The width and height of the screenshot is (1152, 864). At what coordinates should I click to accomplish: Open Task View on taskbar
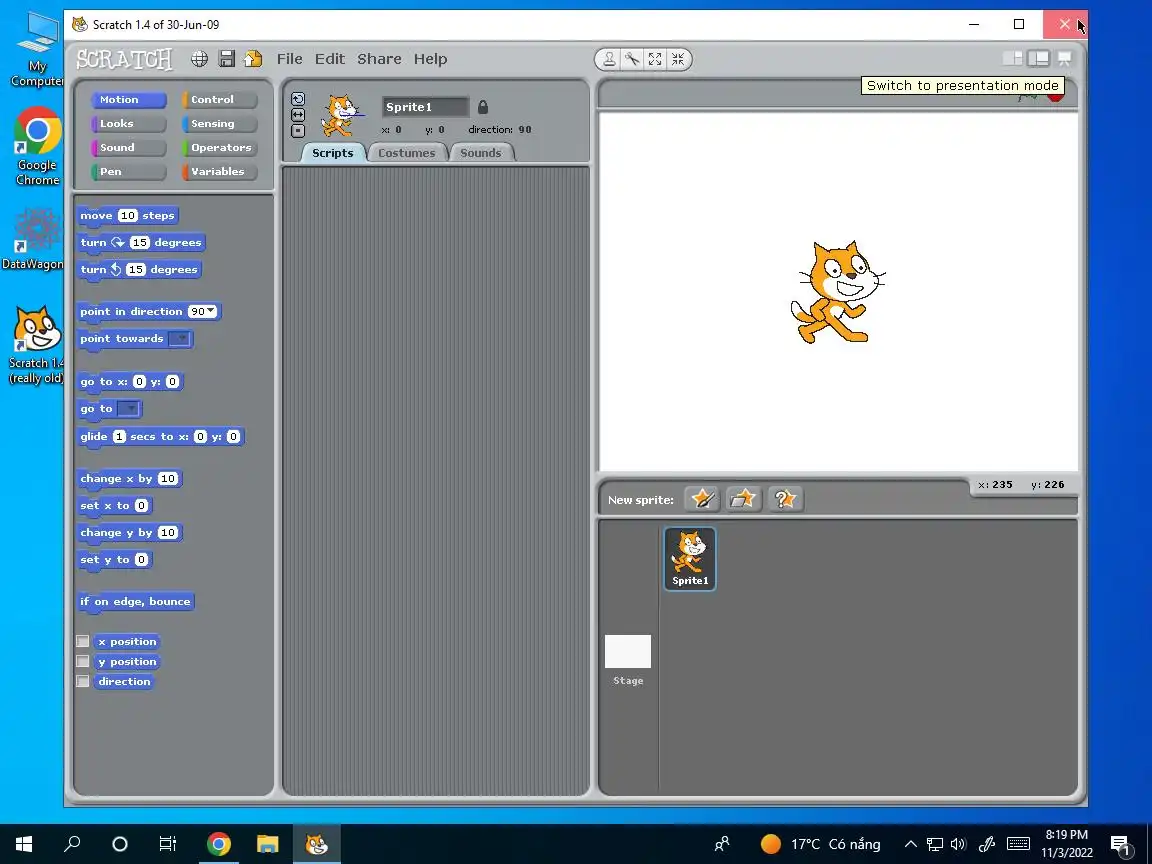pos(168,843)
